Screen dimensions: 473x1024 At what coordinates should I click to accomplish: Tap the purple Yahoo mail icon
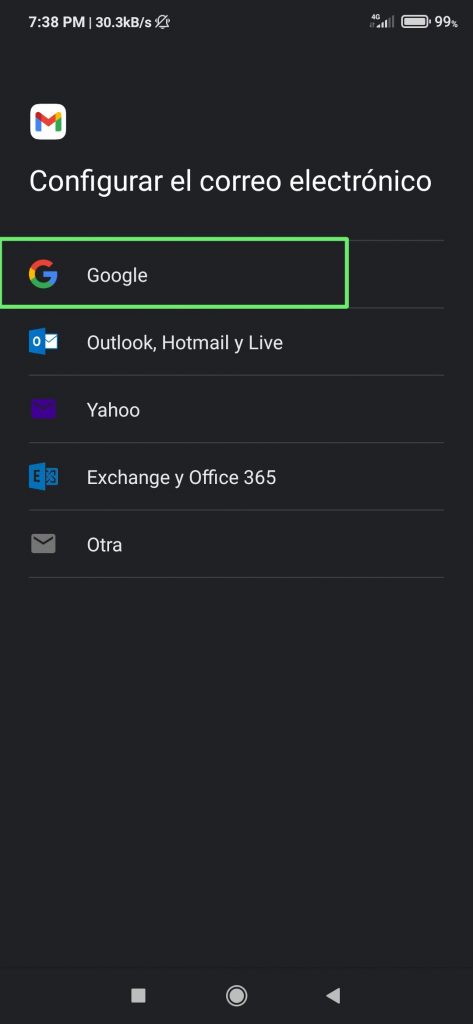point(43,409)
